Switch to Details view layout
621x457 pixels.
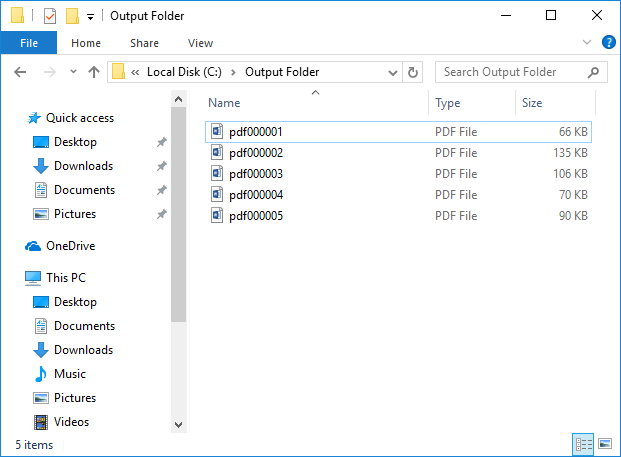pyautogui.click(x=582, y=444)
